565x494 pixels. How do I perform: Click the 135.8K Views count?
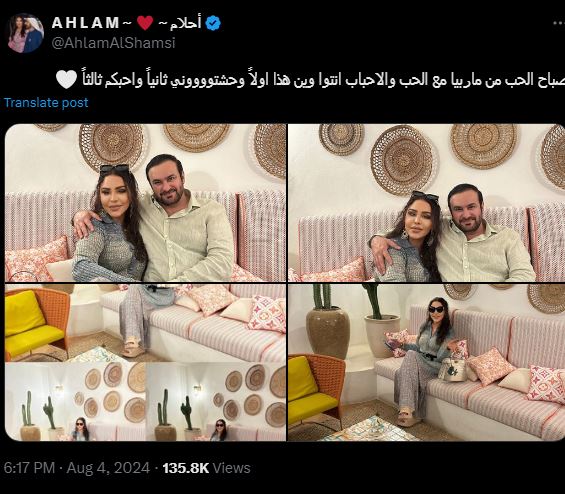click(x=206, y=468)
